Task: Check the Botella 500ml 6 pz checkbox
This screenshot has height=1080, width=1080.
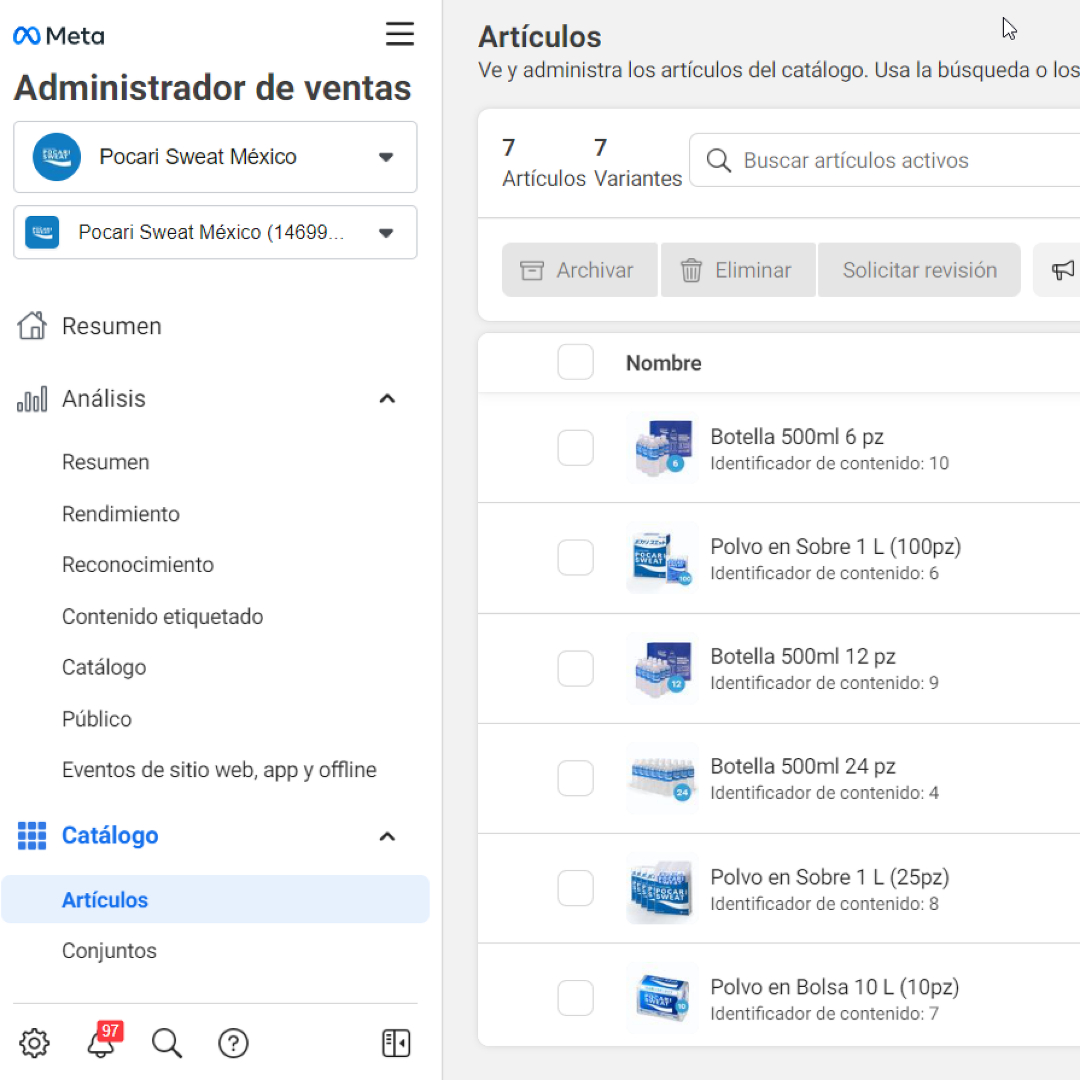Action: 576,448
